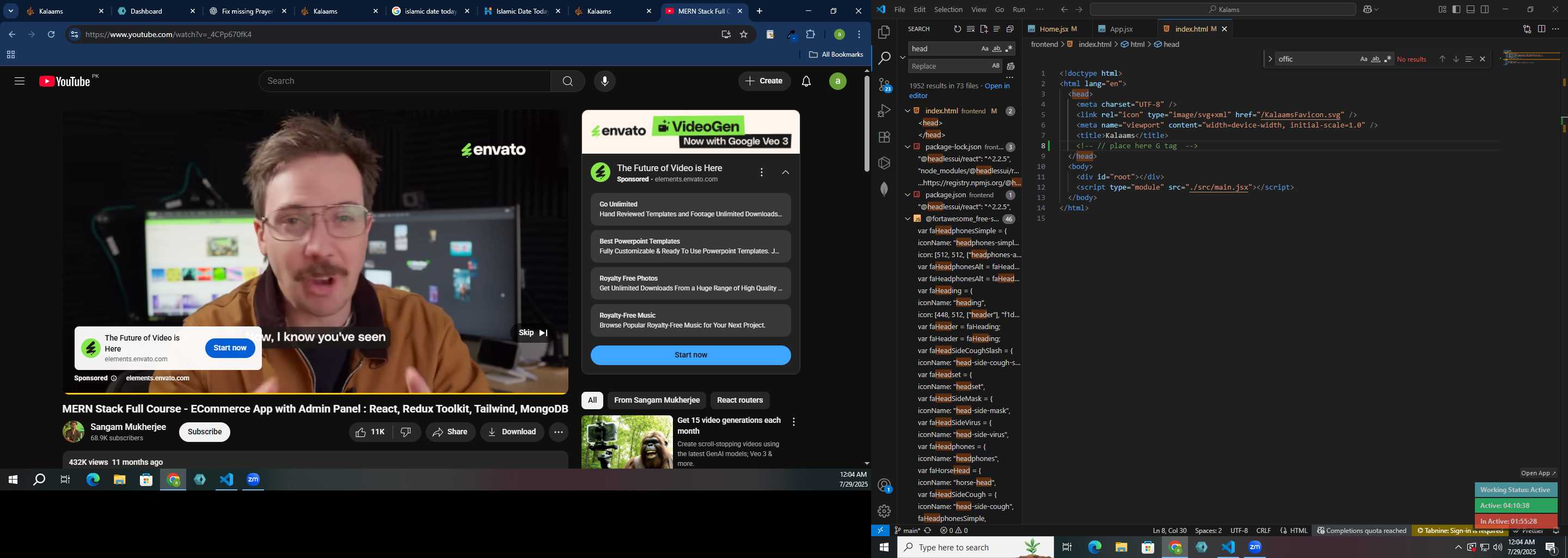
Task: Open Run and Debug view in VS Code
Action: point(884,111)
